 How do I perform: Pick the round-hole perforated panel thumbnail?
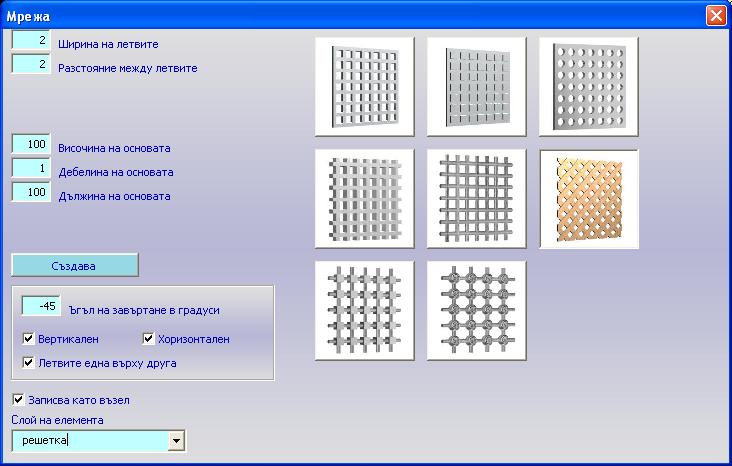pos(589,87)
